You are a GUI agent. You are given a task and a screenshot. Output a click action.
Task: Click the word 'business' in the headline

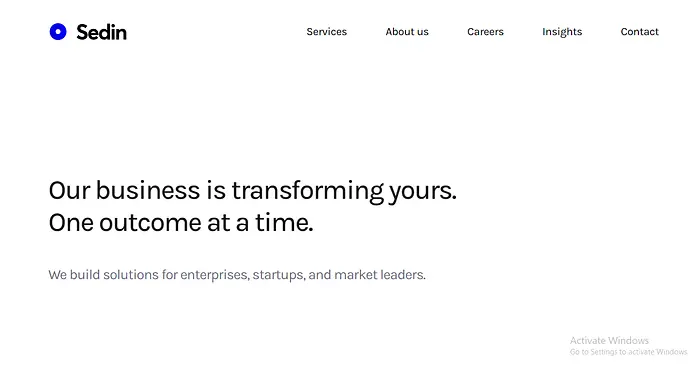(x=148, y=190)
